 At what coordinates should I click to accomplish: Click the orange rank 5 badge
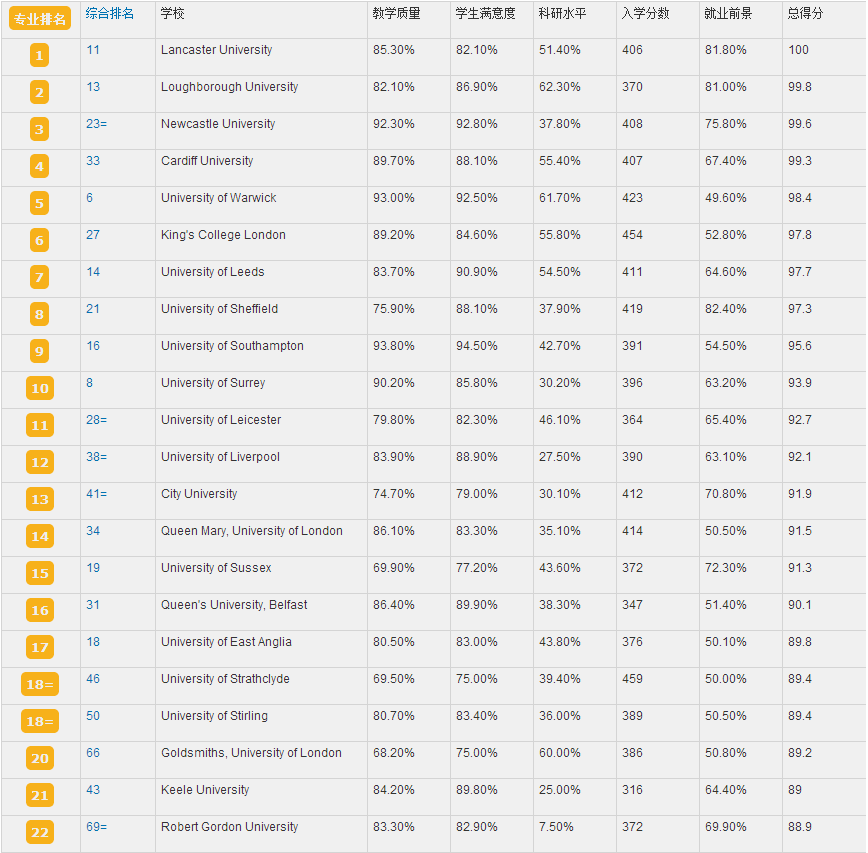[39, 204]
